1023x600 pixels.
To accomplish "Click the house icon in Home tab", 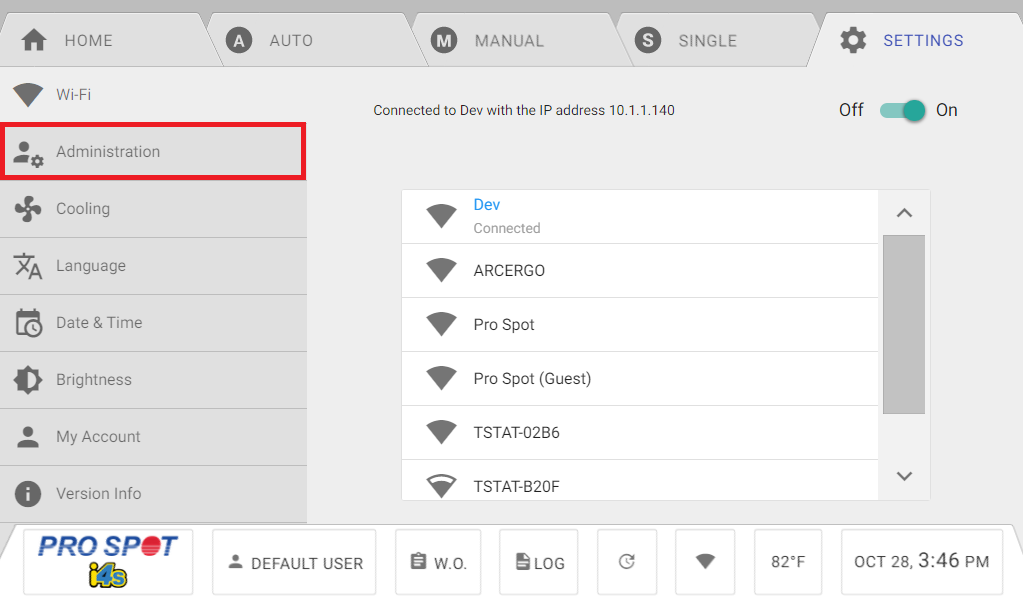I will click(34, 40).
